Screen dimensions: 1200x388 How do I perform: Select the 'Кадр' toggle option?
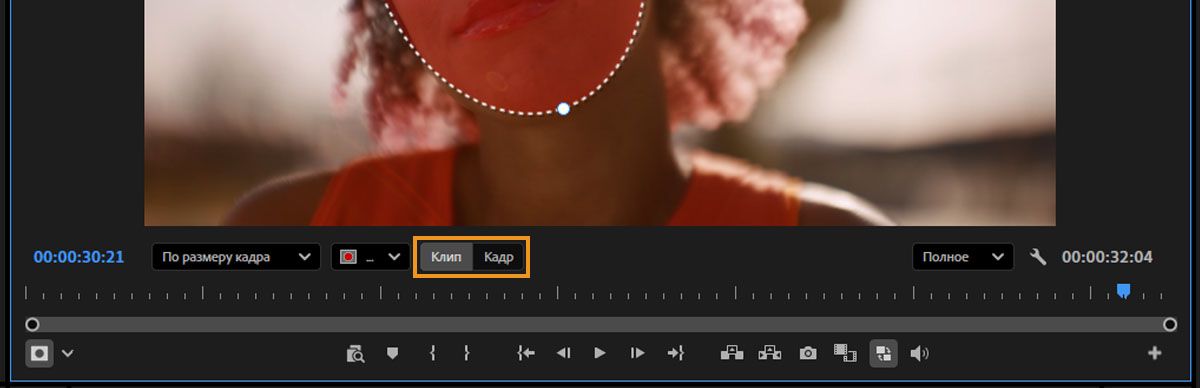[x=498, y=257]
